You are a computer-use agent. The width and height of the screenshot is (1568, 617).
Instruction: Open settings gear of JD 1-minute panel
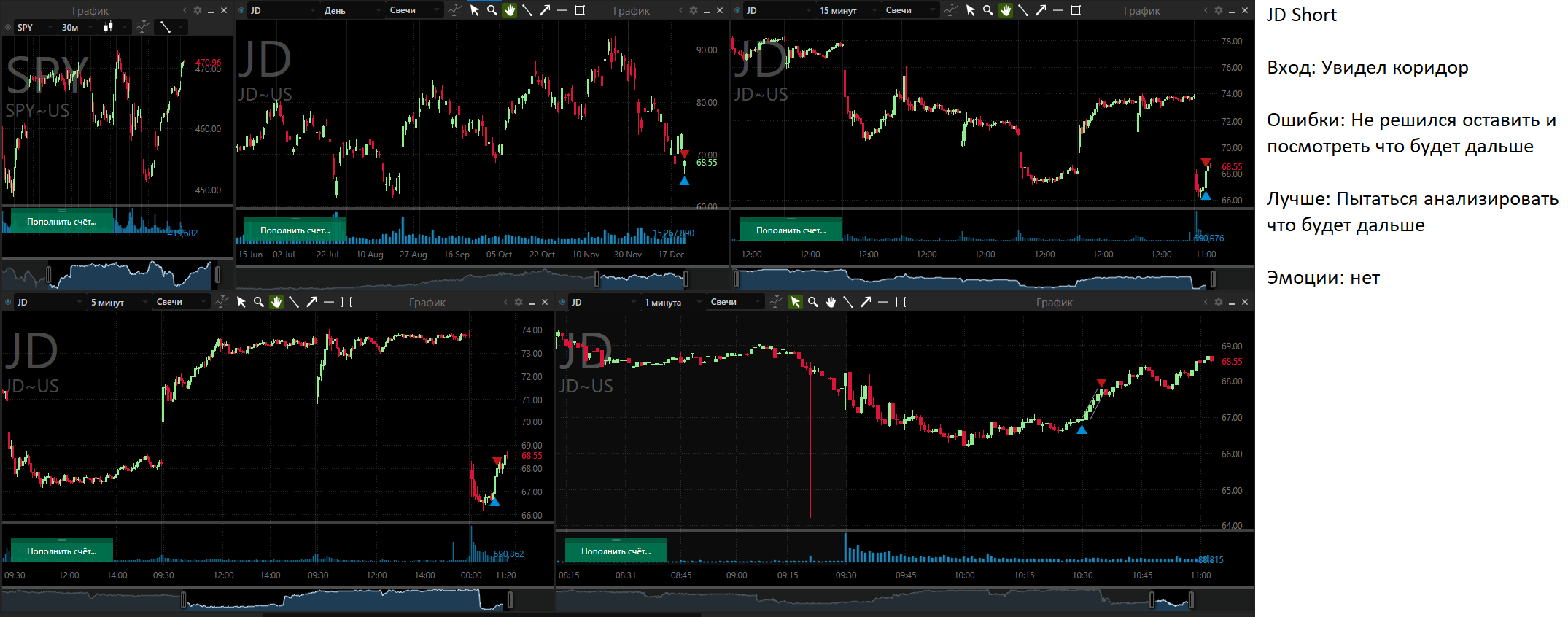[x=1219, y=302]
